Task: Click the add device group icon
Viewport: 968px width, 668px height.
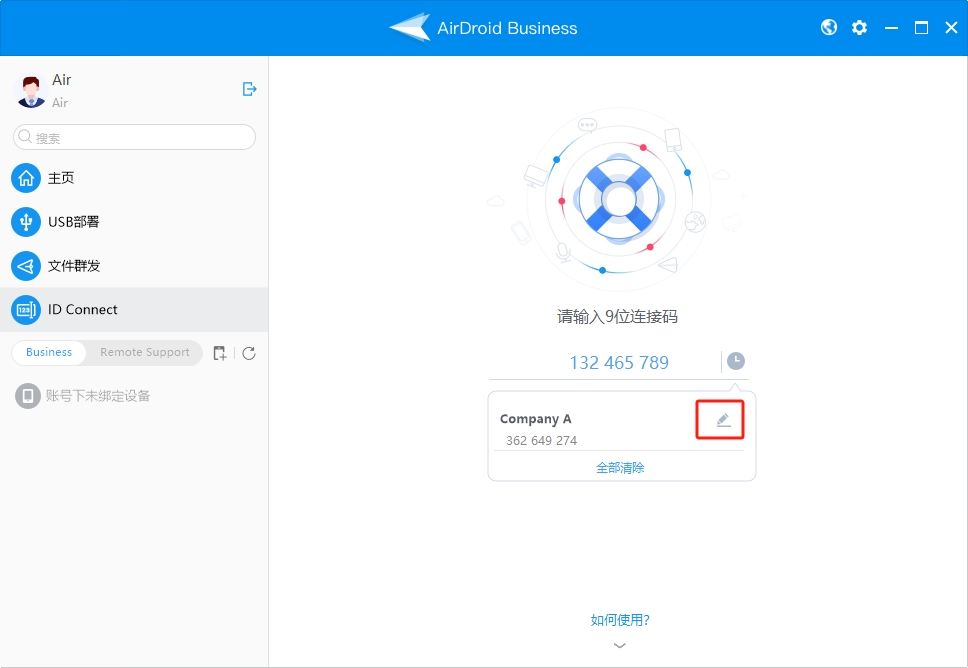Action: coord(220,353)
